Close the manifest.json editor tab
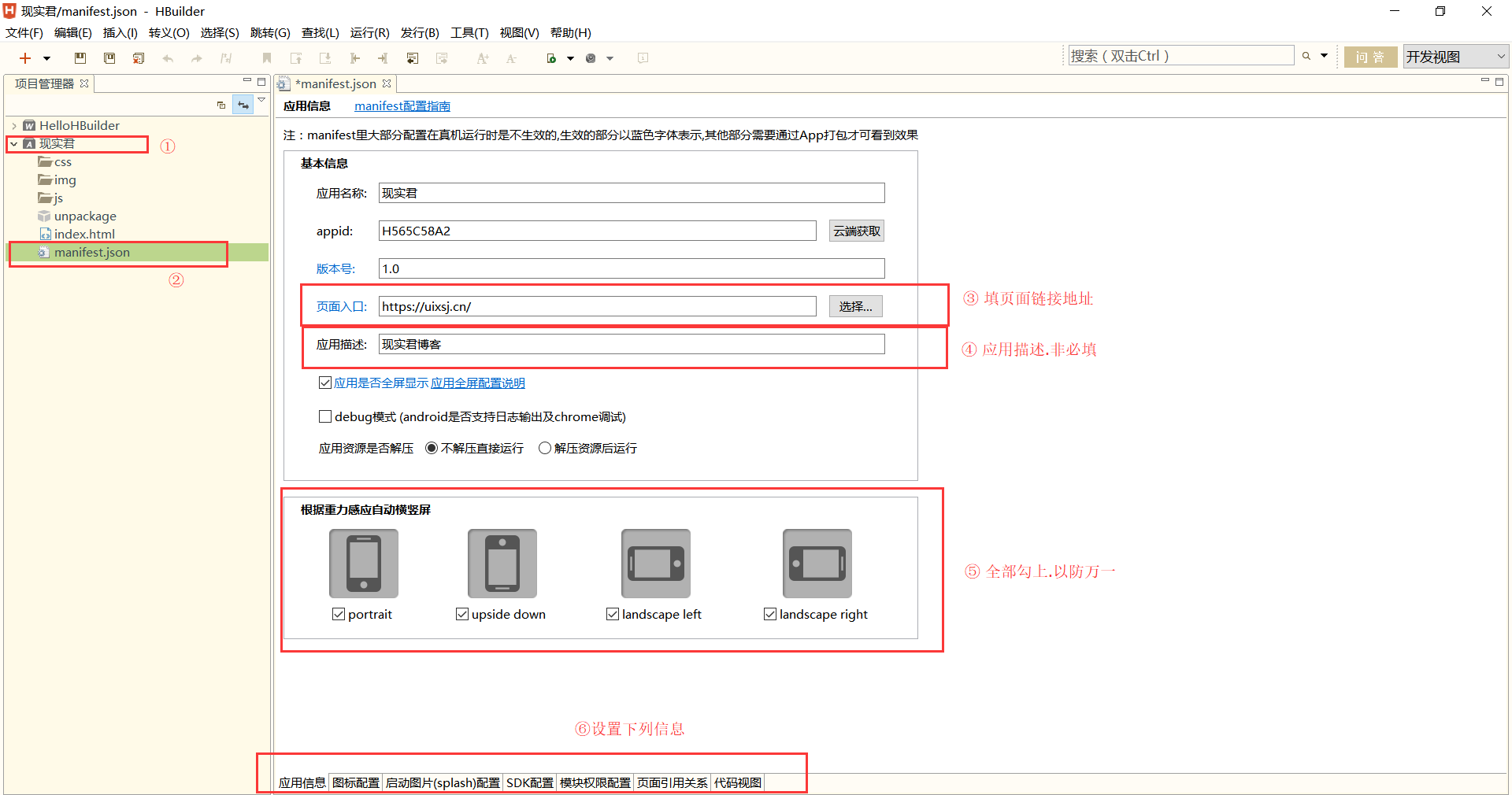Screen dimensions: 1512x795 pyautogui.click(x=387, y=83)
